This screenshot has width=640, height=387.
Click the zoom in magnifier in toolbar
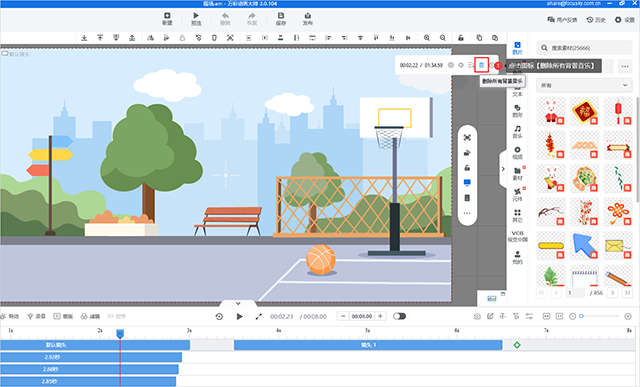click(x=427, y=38)
